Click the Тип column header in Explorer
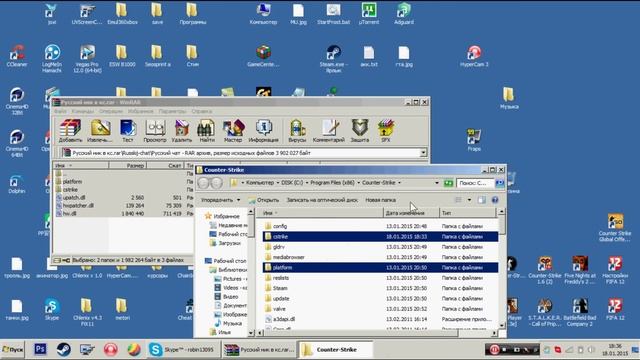 (x=468, y=213)
